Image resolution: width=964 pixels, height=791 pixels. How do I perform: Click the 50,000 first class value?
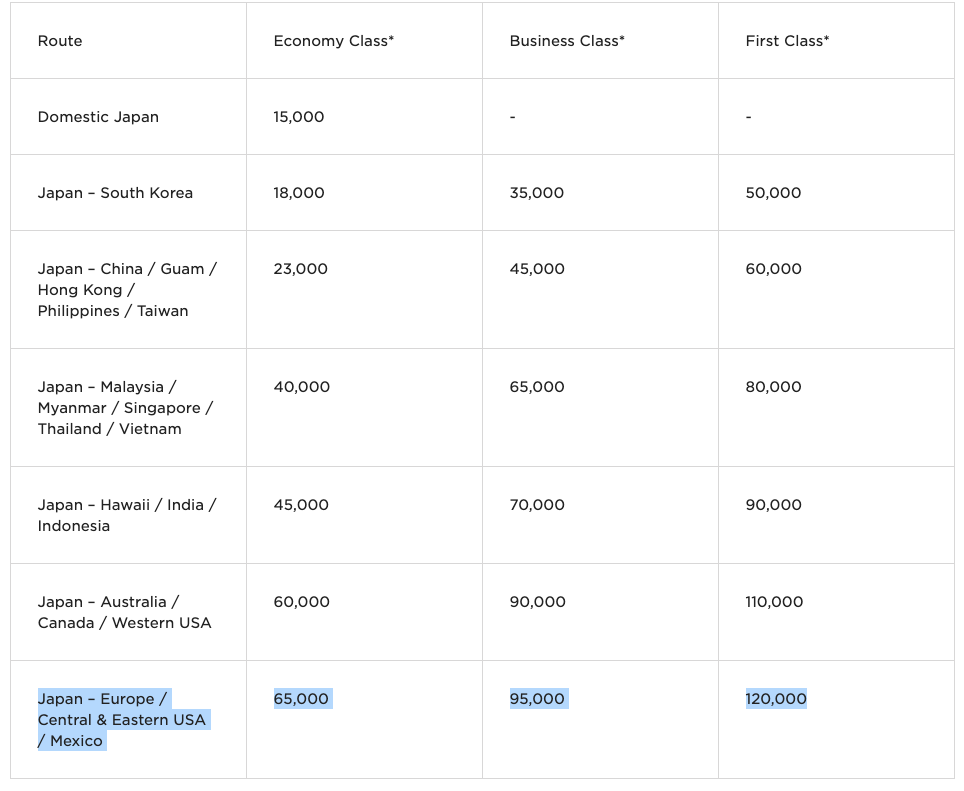(x=773, y=193)
